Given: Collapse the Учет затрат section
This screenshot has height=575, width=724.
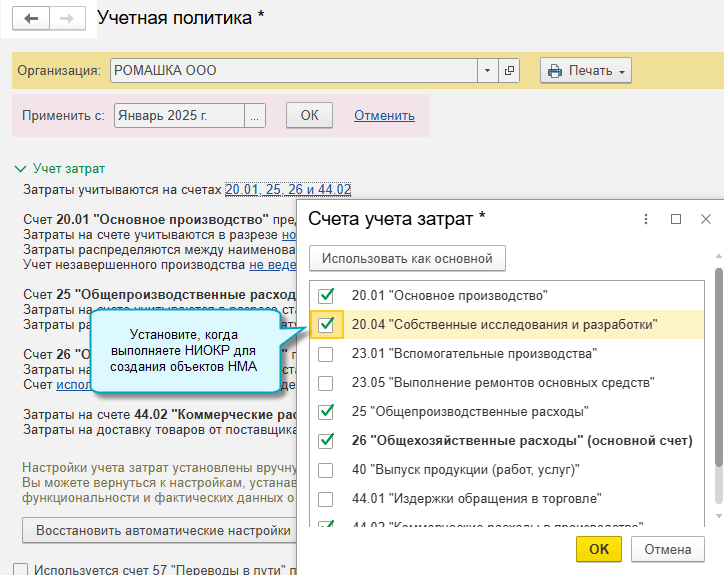Looking at the screenshot, I should (x=20, y=169).
